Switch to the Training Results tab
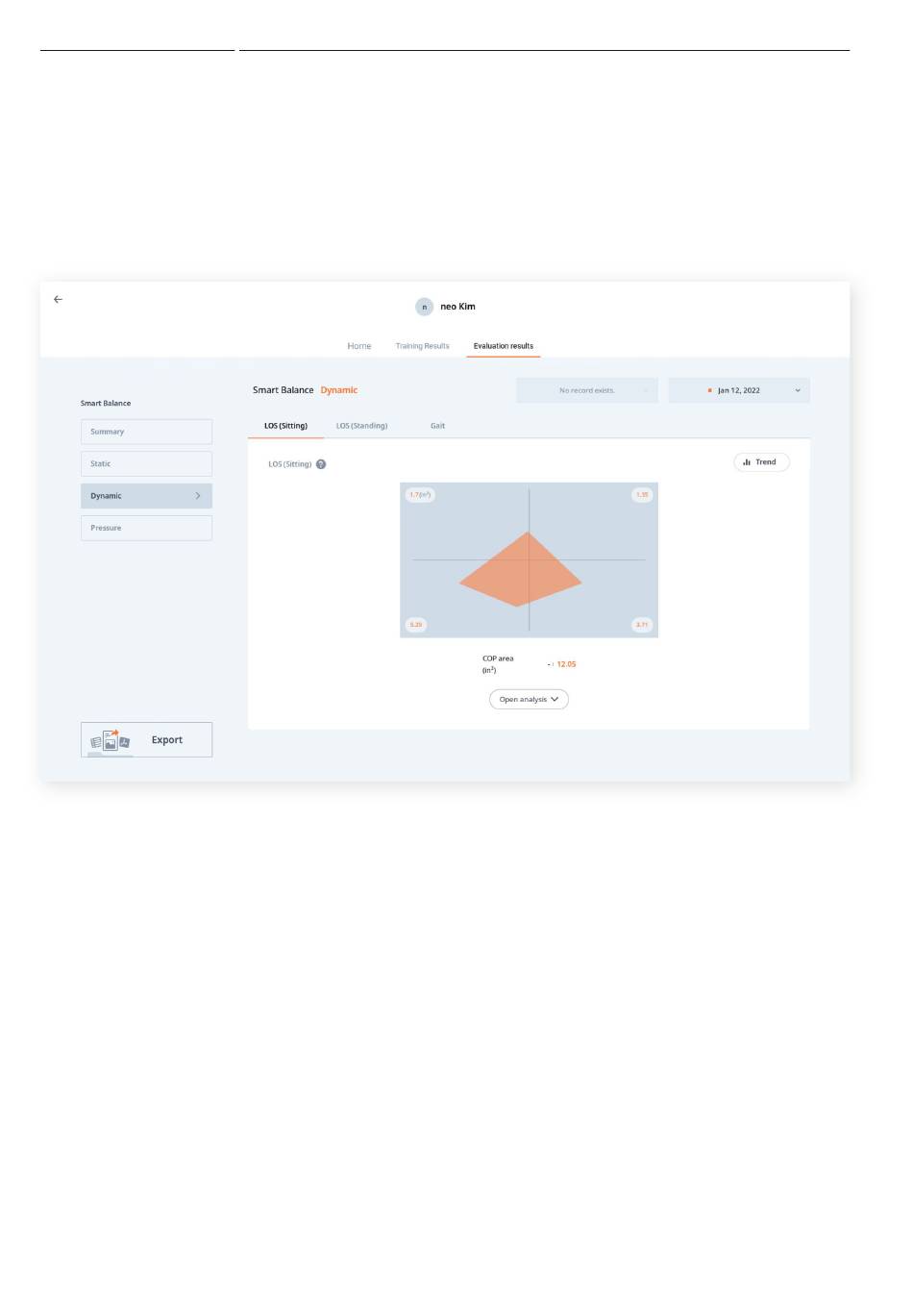This screenshot has width=913, height=1316. point(422,346)
